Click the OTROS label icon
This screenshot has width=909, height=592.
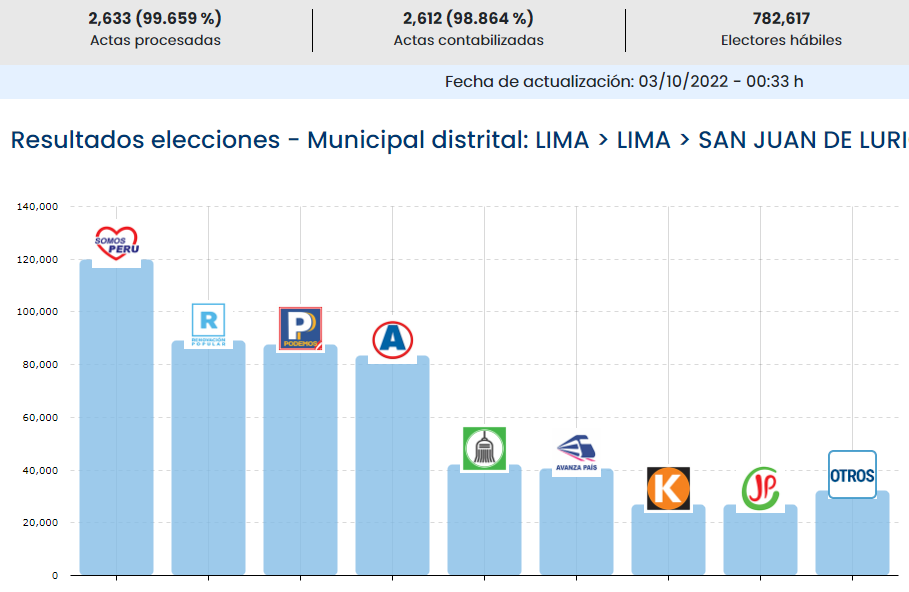pyautogui.click(x=852, y=475)
